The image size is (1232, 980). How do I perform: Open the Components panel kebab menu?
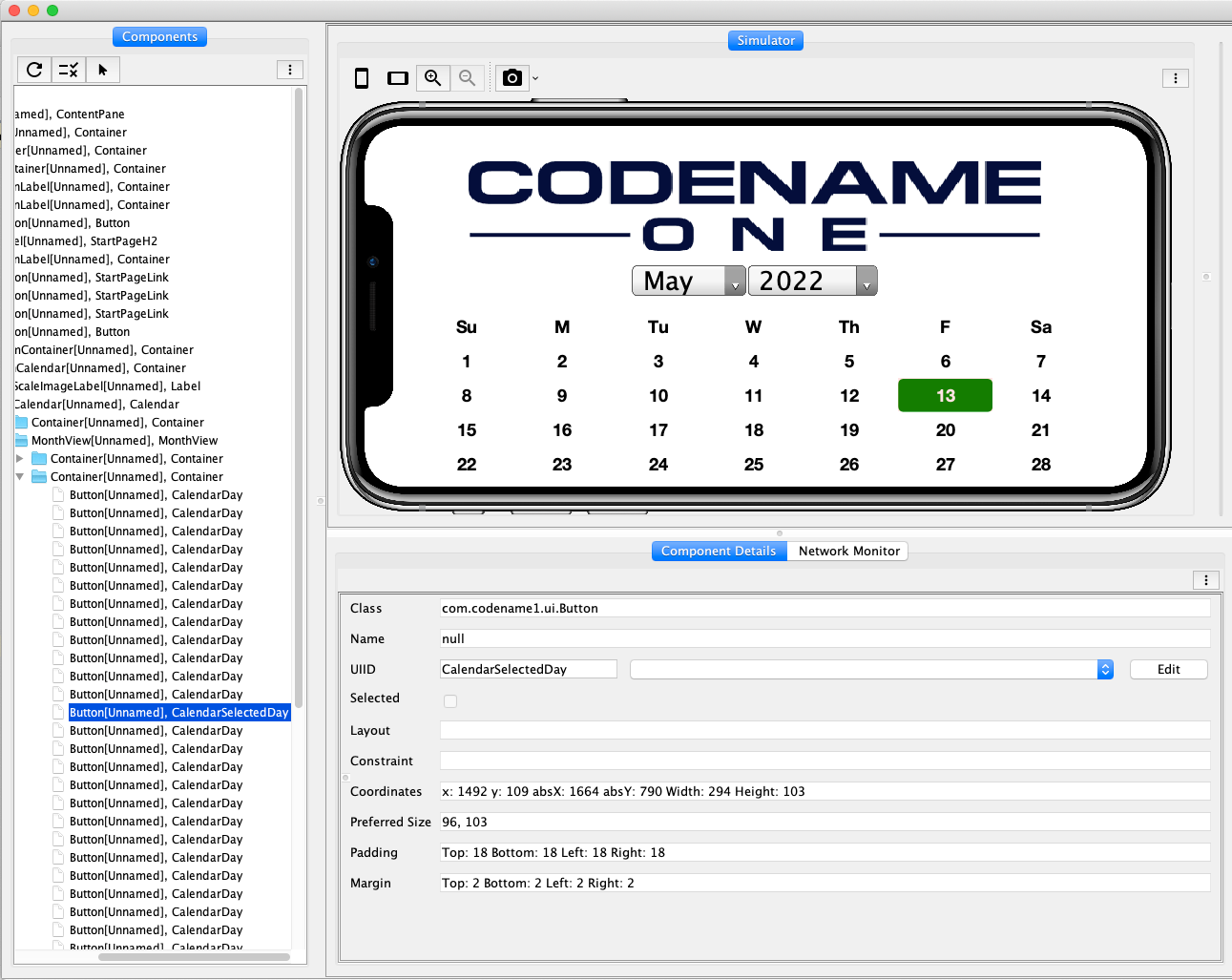point(290,70)
